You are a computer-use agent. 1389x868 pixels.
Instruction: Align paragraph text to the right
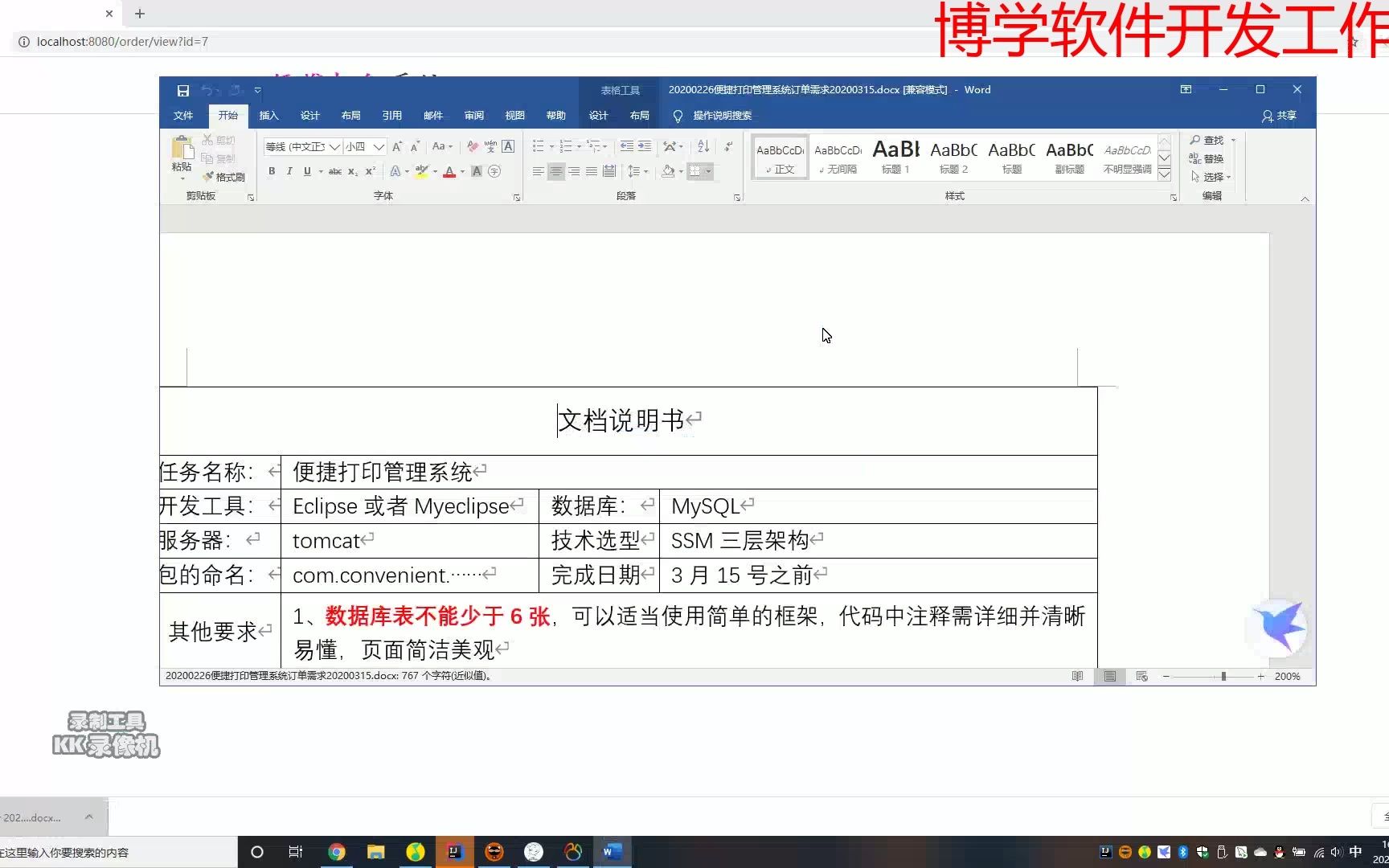574,171
